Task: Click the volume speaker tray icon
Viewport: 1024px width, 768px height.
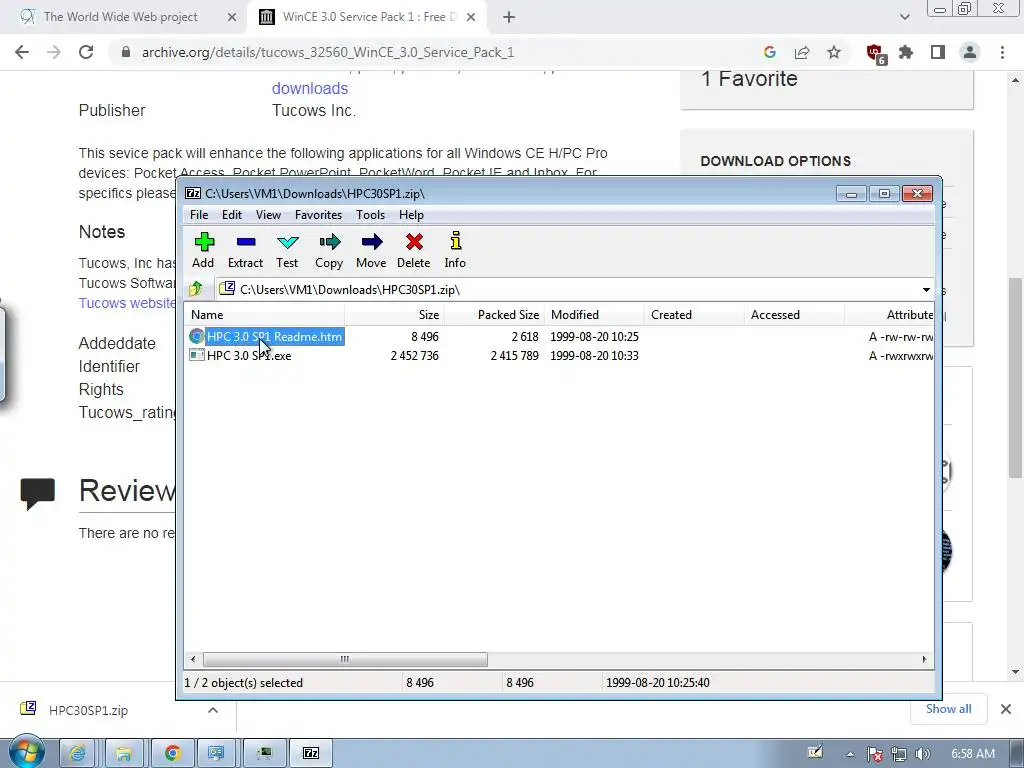Action: 923,754
